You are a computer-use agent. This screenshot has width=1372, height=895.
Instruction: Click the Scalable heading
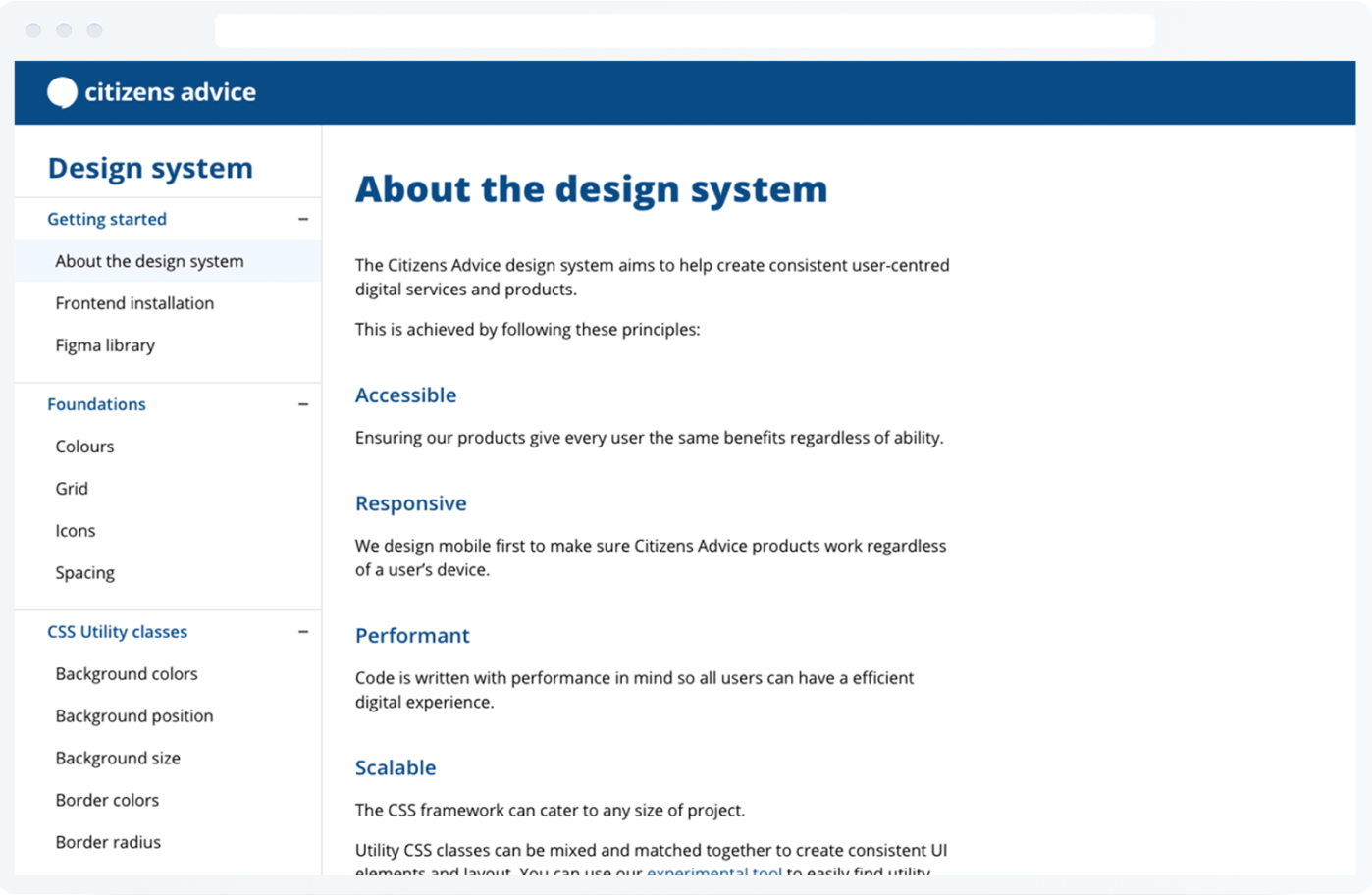click(x=396, y=767)
